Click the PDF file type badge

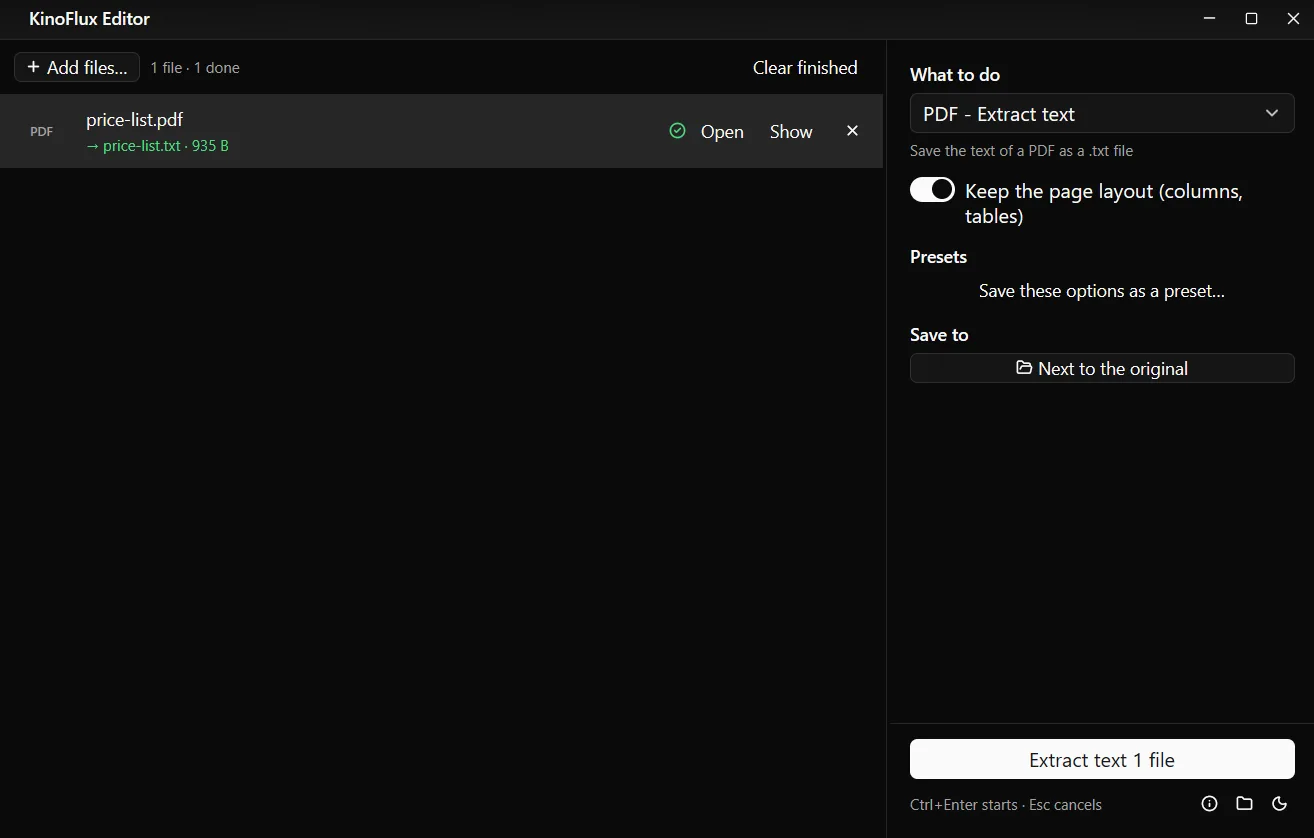pyautogui.click(x=42, y=132)
